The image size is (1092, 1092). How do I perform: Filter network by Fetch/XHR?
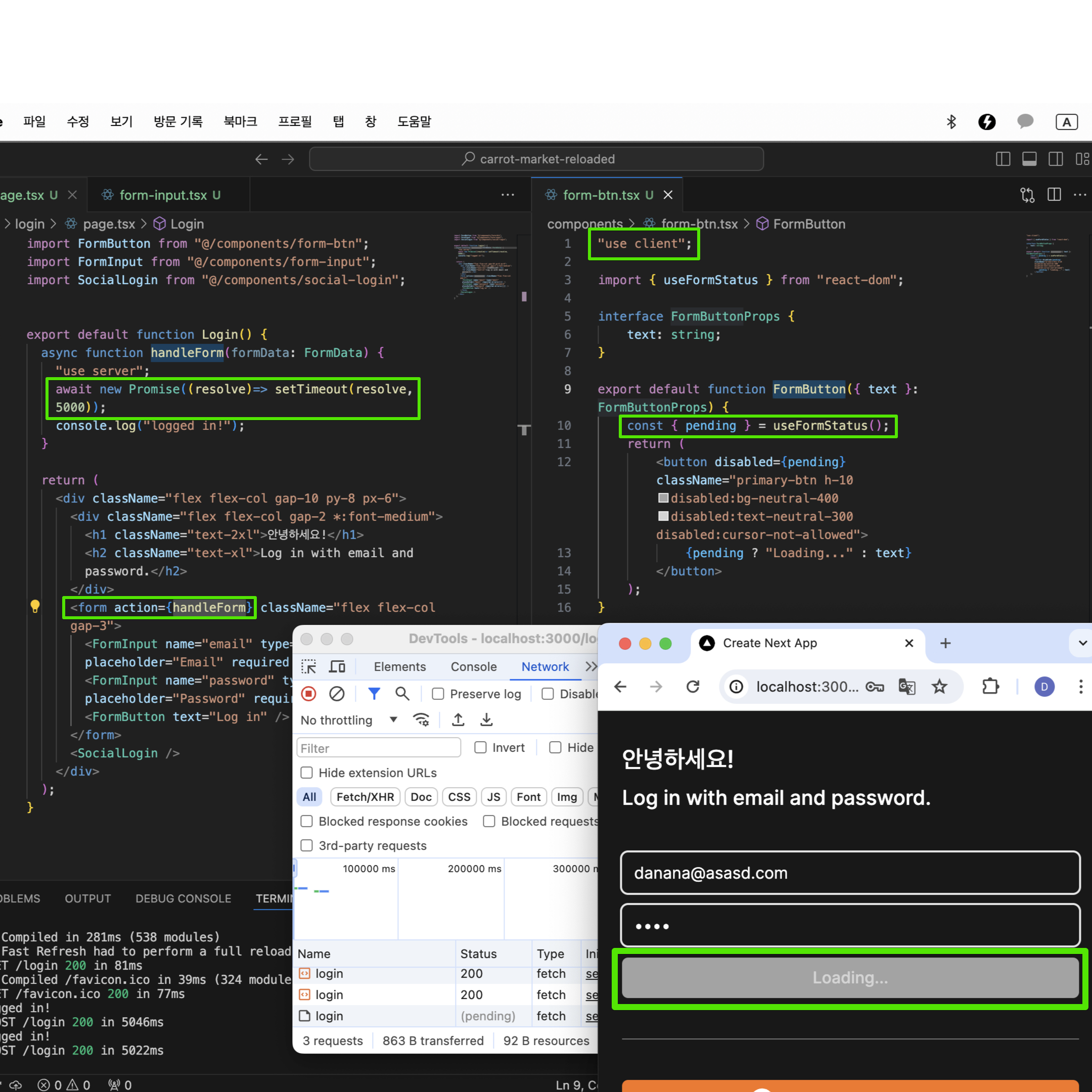(365, 797)
